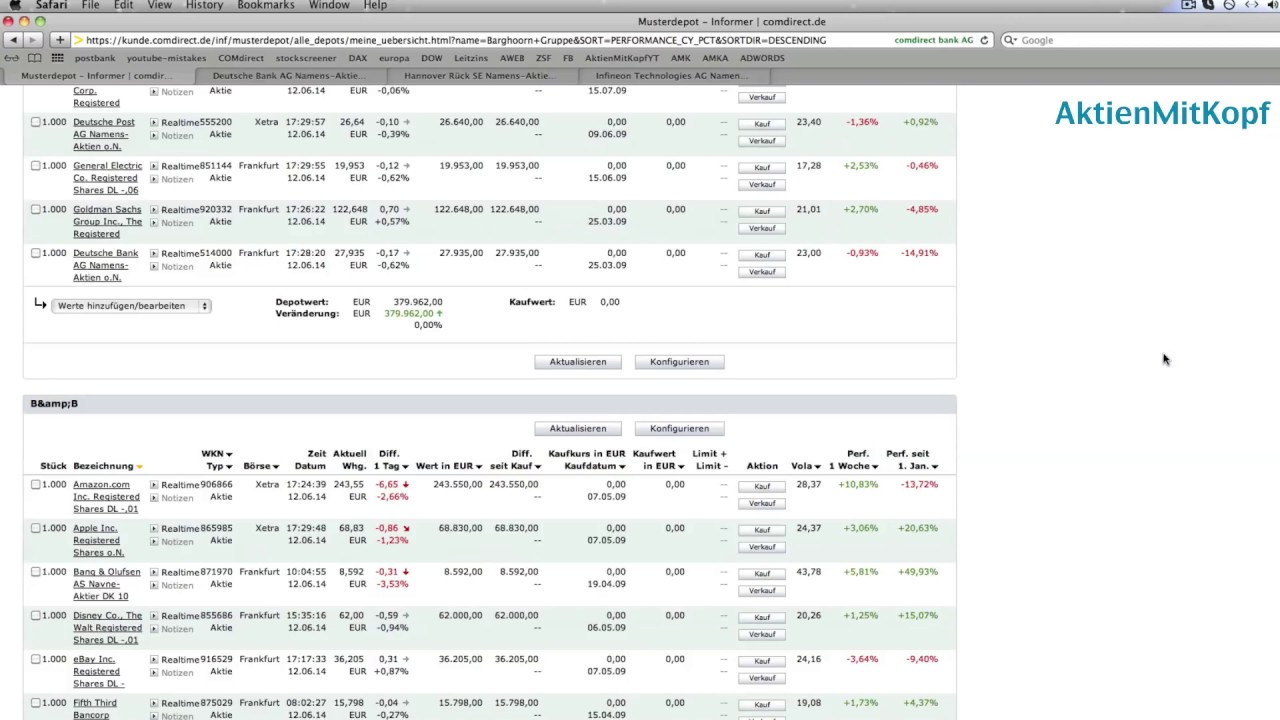Image resolution: width=1280 pixels, height=720 pixels.
Task: Click the Google search field
Action: [1138, 40]
